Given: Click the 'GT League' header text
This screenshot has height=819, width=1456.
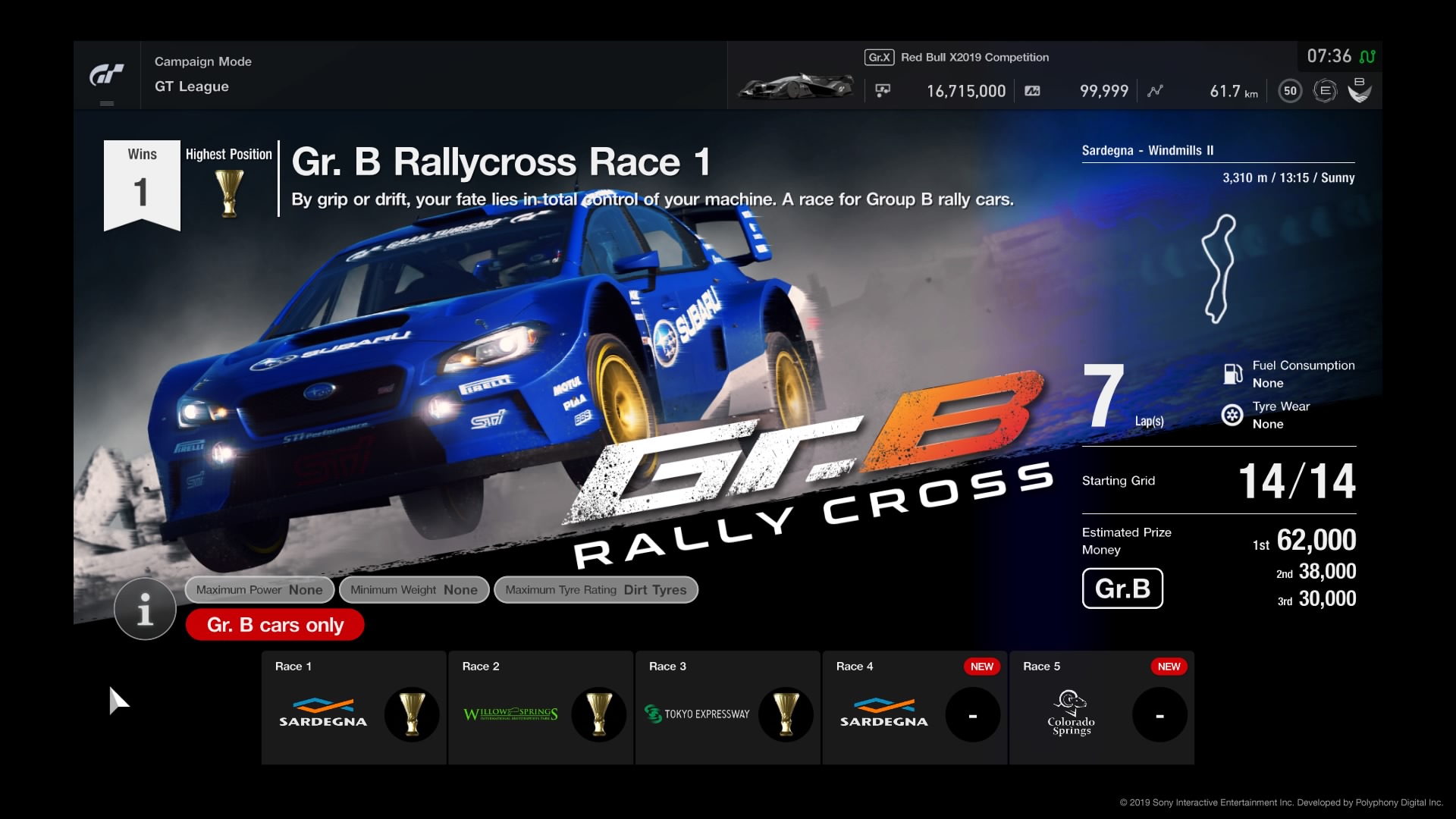Looking at the screenshot, I should coord(192,86).
